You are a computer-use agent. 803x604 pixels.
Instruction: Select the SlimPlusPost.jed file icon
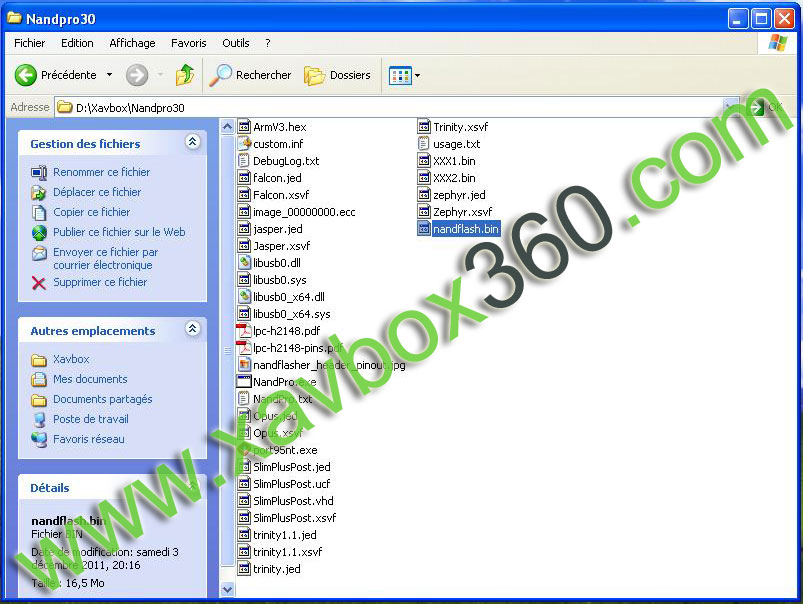(244, 467)
